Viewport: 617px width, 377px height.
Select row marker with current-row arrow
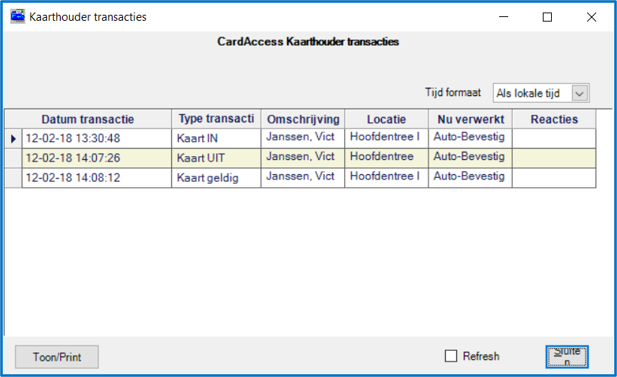coord(13,139)
